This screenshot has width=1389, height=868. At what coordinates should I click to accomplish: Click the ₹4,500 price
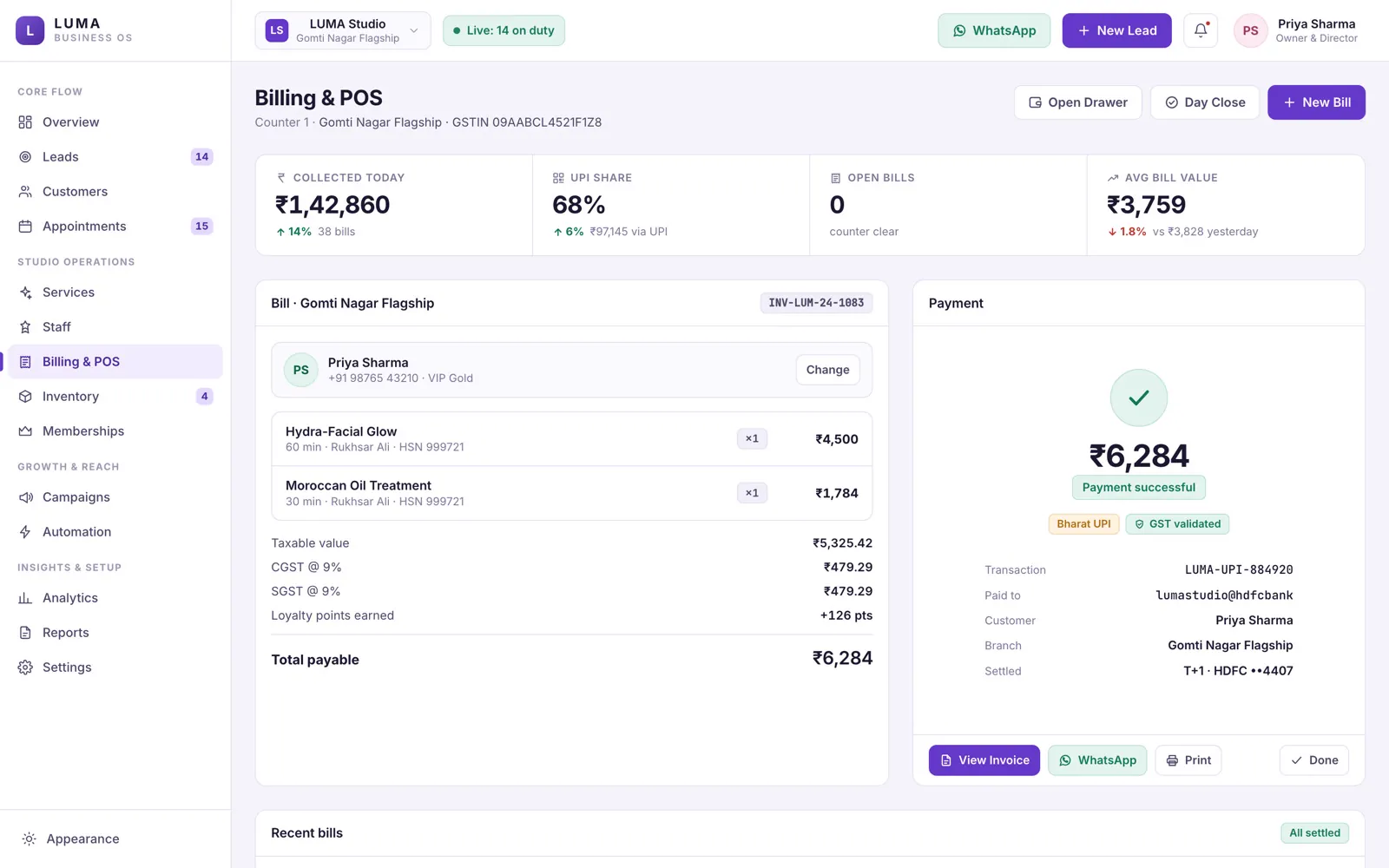pyautogui.click(x=836, y=439)
